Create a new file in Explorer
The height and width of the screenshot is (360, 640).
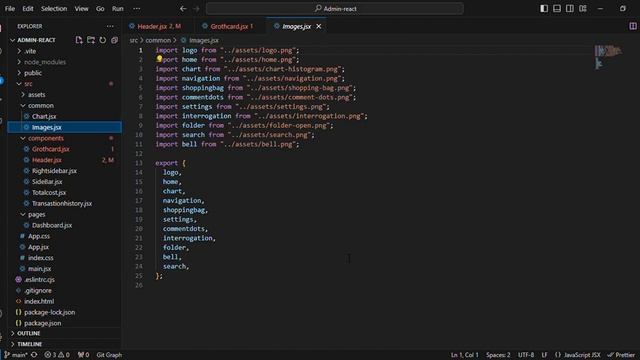click(79, 40)
